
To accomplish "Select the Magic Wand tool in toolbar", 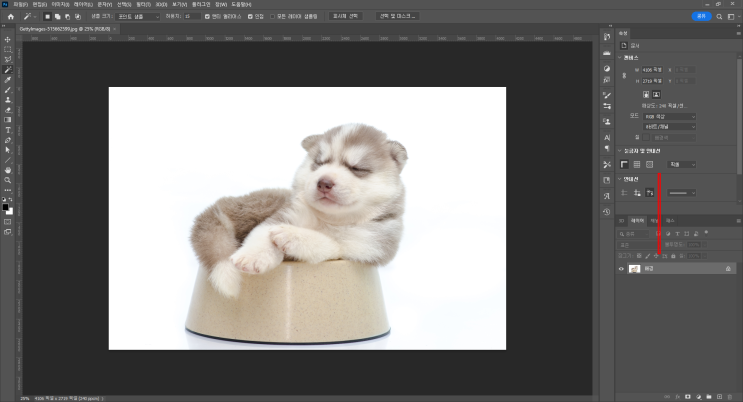I will pos(8,69).
